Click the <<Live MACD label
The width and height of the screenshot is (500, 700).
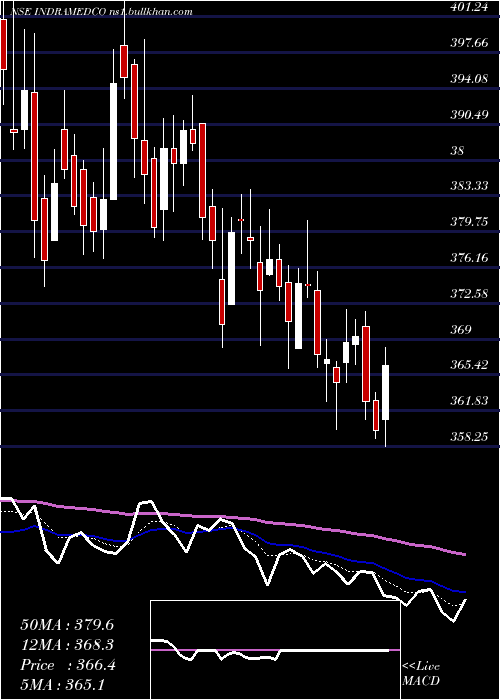tap(421, 674)
